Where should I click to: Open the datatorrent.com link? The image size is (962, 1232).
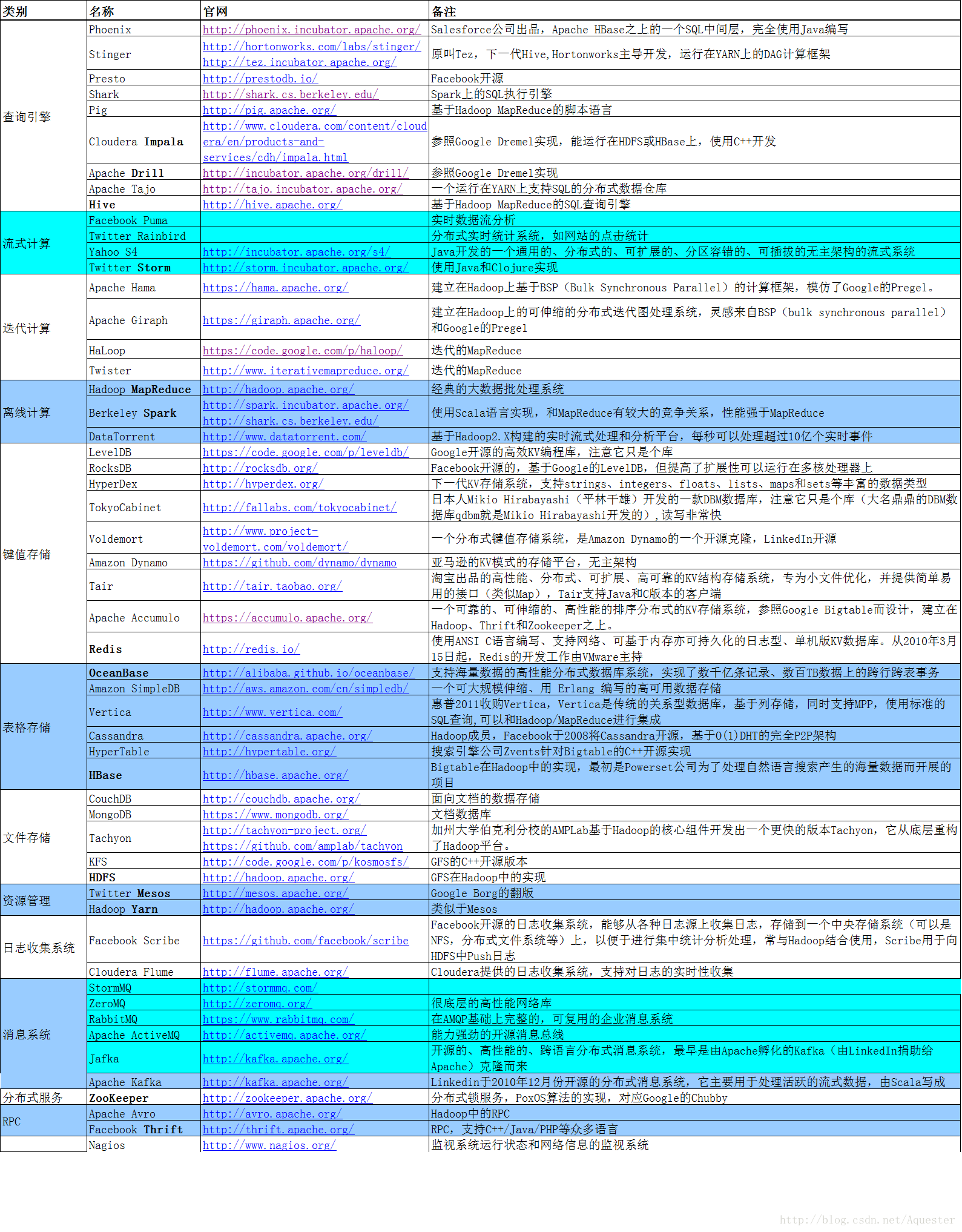pos(284,437)
